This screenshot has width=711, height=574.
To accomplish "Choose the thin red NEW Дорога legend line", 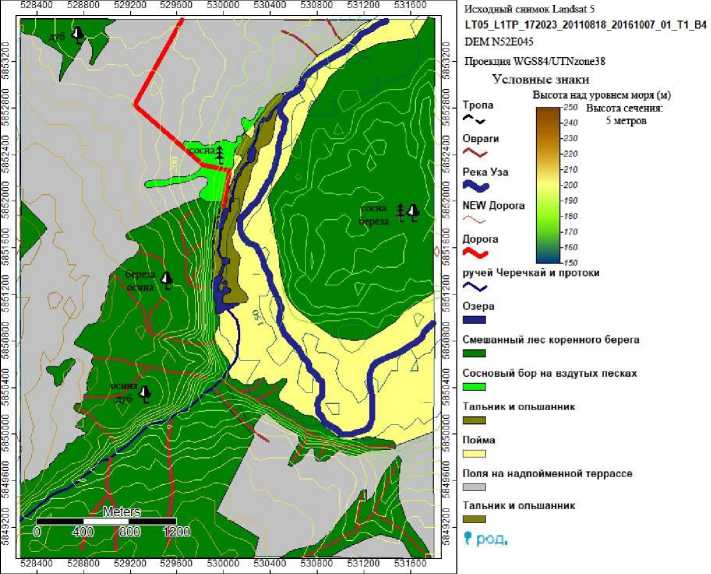I will (476, 220).
